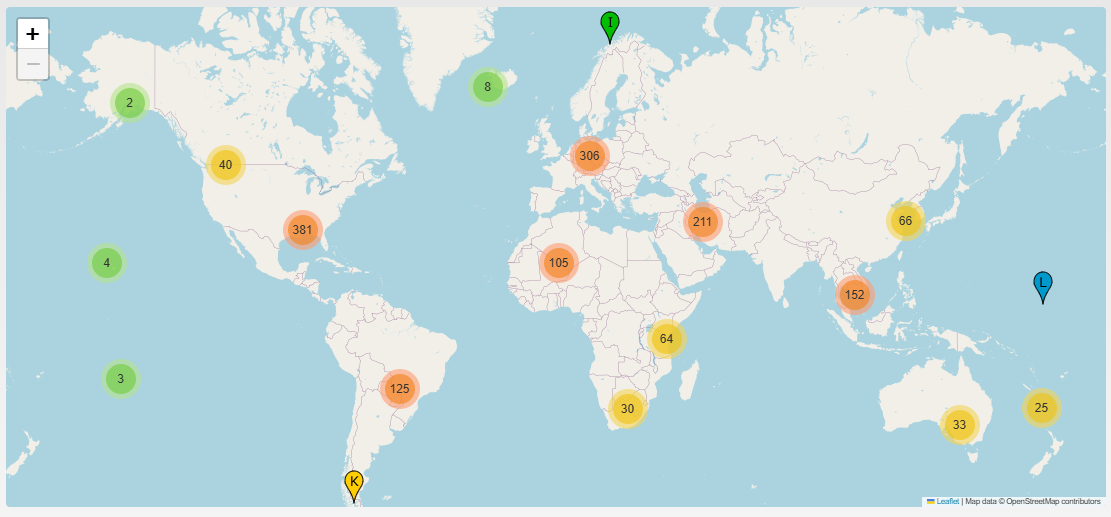Click the 30 cluster in southern Africa
The width and height of the screenshot is (1111, 517).
pyautogui.click(x=627, y=408)
